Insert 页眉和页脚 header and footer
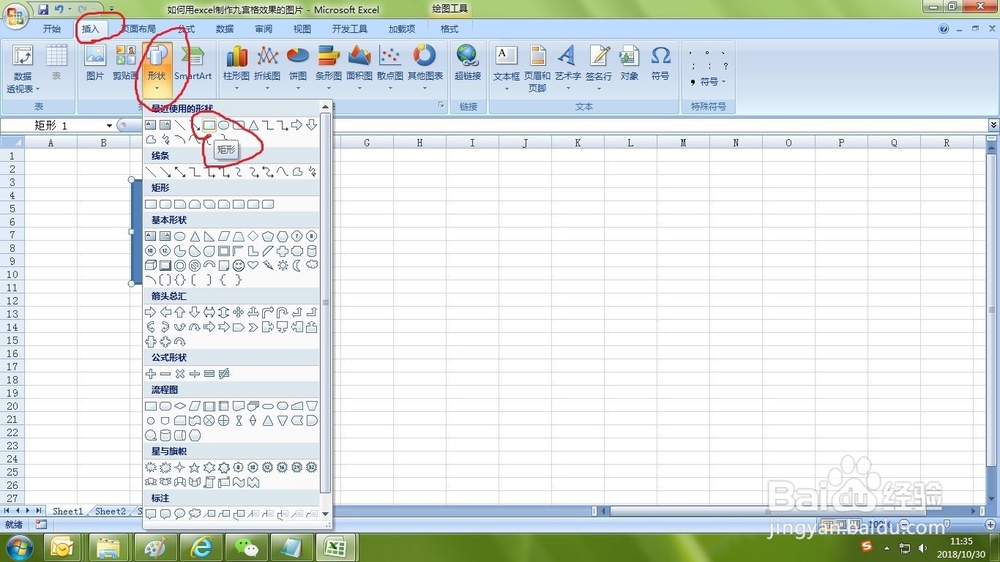 537,69
